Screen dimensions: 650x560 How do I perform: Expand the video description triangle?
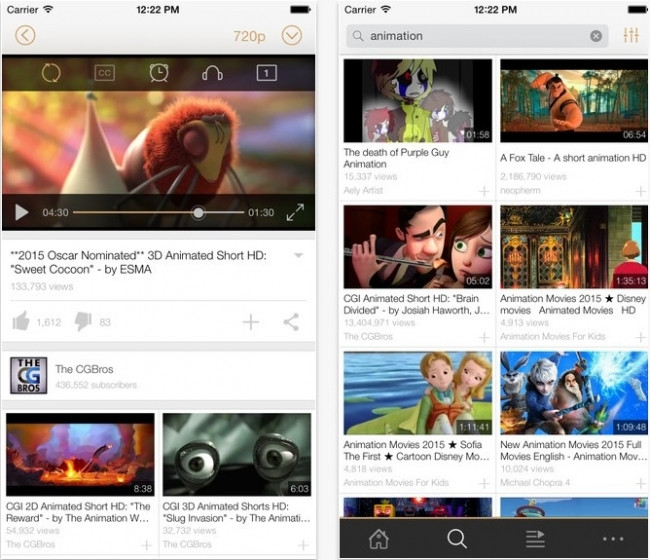click(298, 255)
